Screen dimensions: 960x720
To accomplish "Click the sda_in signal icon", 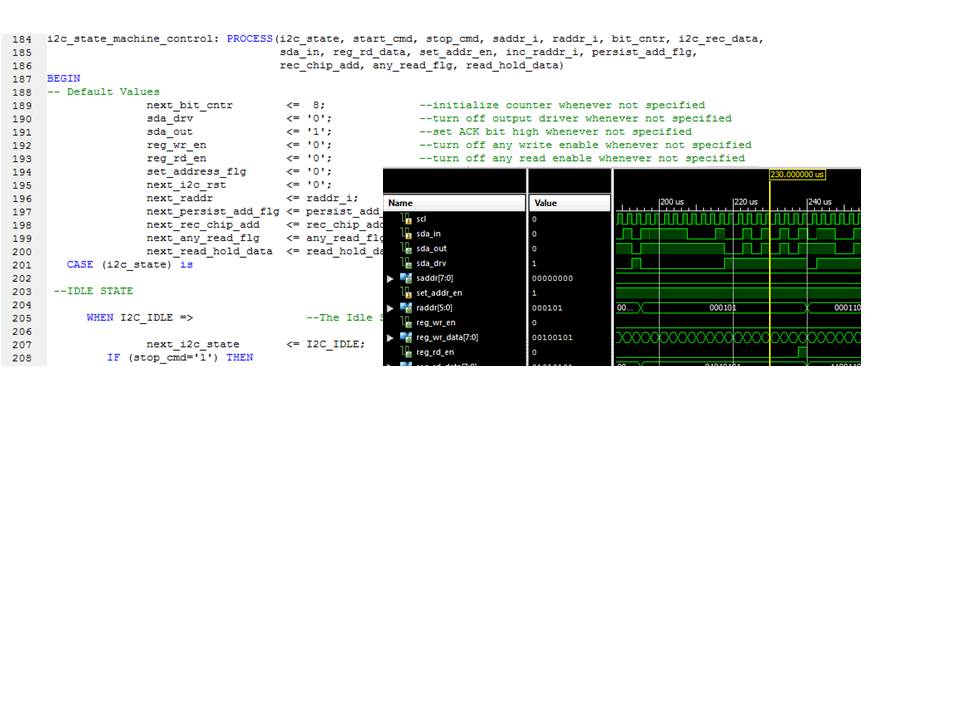I will click(406, 233).
